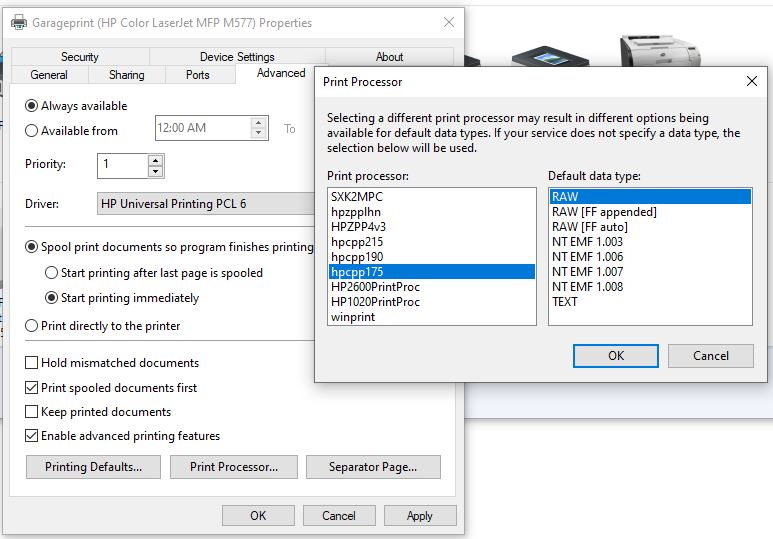Click Cancel in Print Processor dialog
Screen dimensions: 773x539
tap(711, 356)
